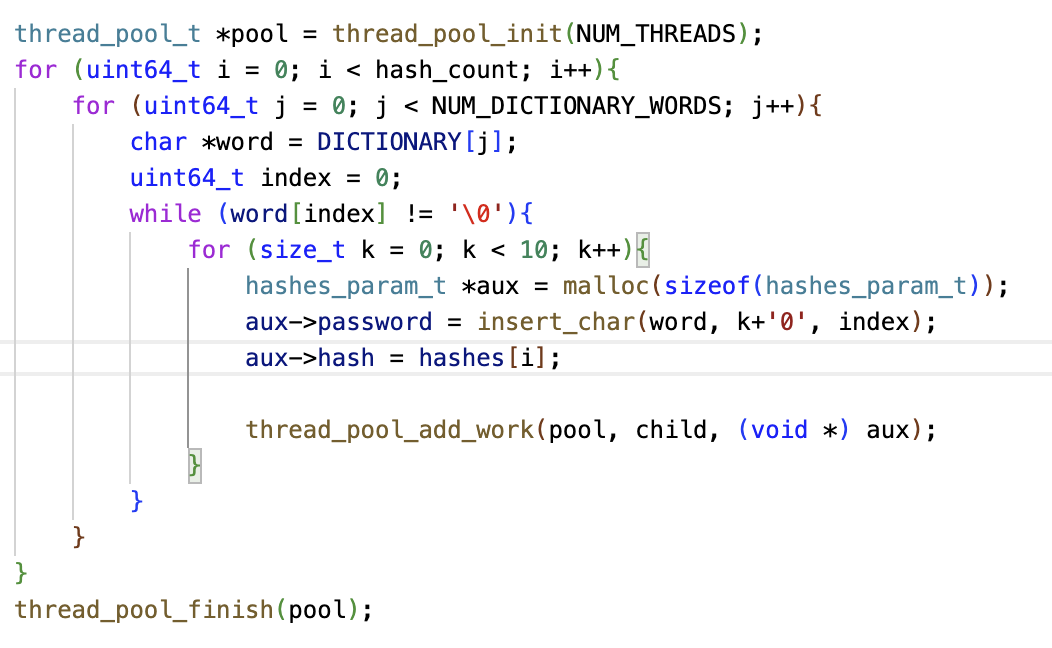Click the thread_pool_add_work function call
The height and width of the screenshot is (648, 1052).
tap(390, 430)
